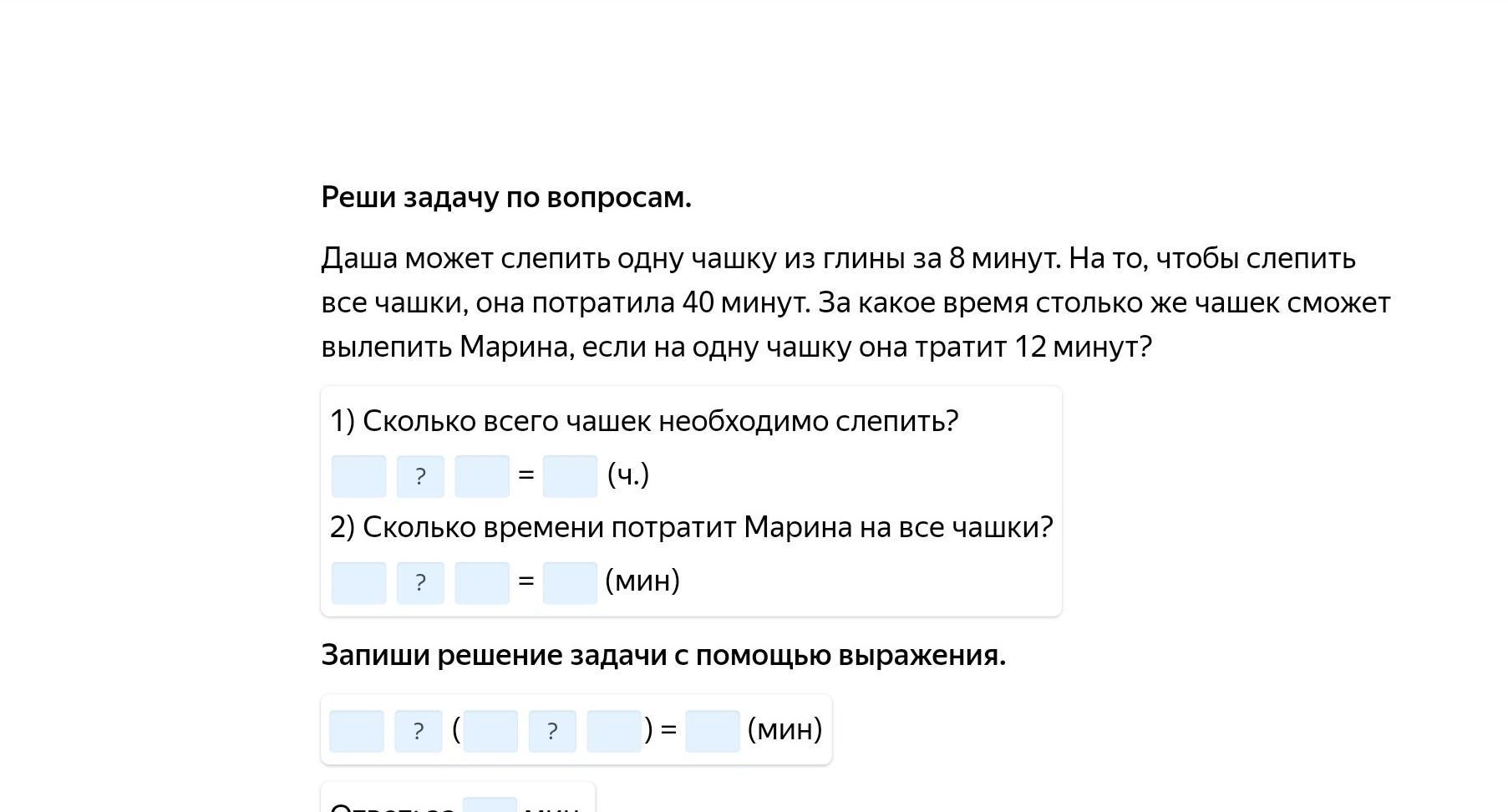The image size is (1508, 812).
Task: Click heading Запиши решение задачи с помощью выражения
Action: [663, 655]
